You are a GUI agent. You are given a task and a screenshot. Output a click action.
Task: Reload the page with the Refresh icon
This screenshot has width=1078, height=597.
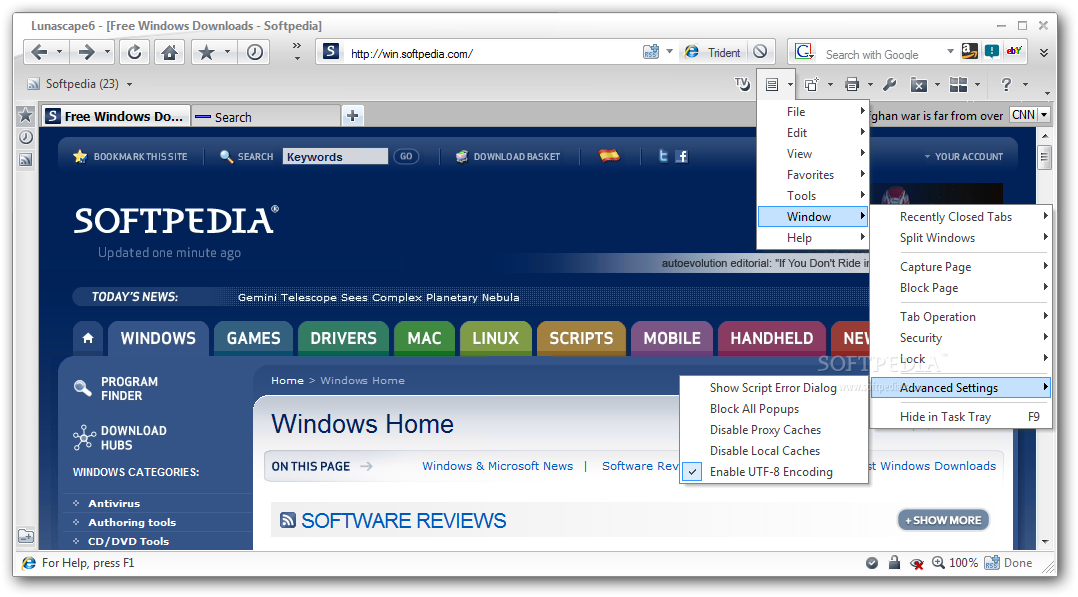[x=135, y=52]
